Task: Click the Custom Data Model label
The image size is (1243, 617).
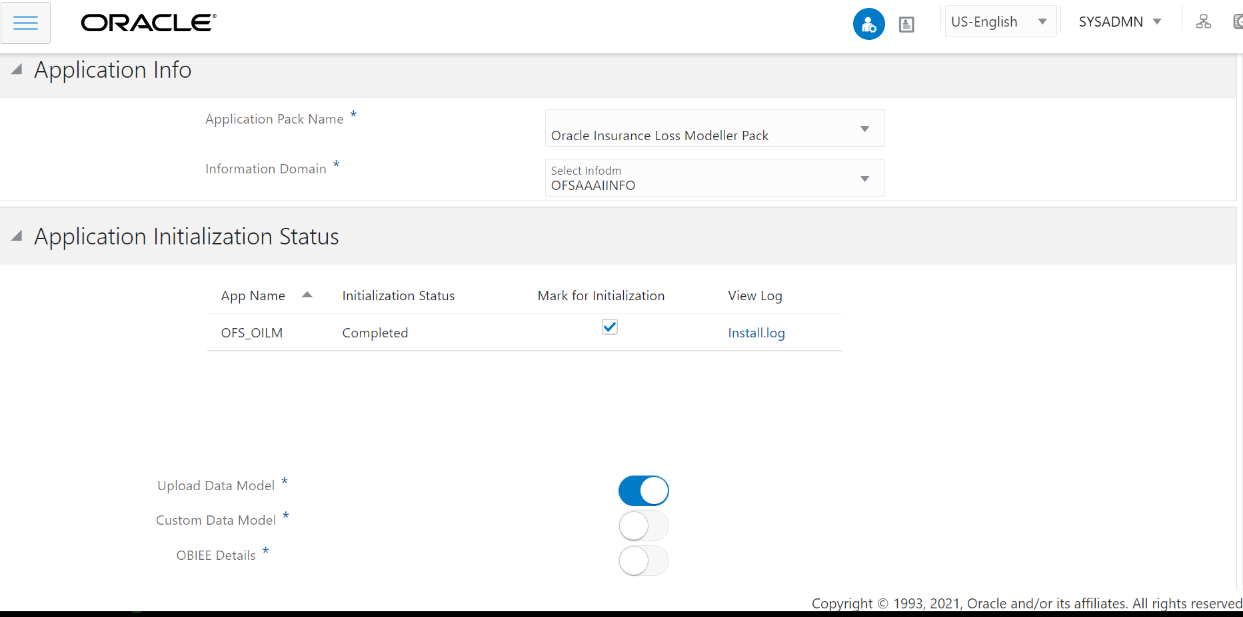Action: pyautogui.click(x=216, y=521)
